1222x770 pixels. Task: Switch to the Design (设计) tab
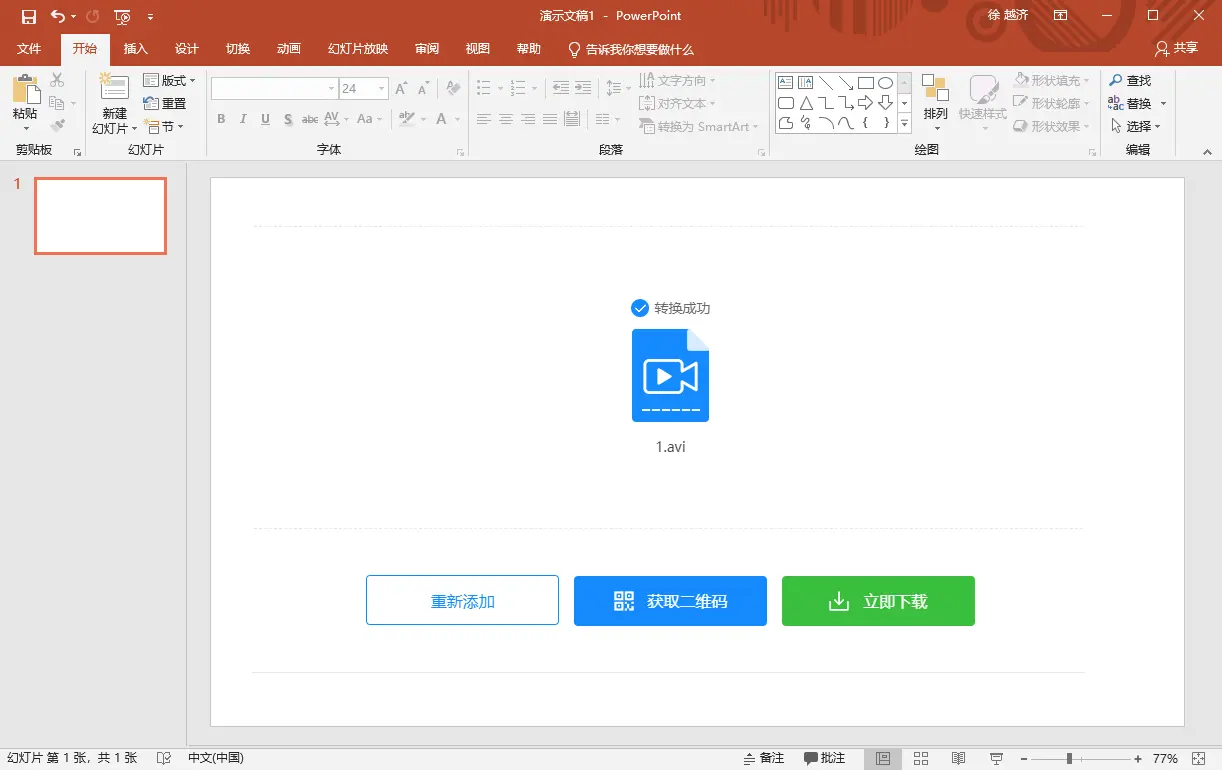click(x=186, y=49)
